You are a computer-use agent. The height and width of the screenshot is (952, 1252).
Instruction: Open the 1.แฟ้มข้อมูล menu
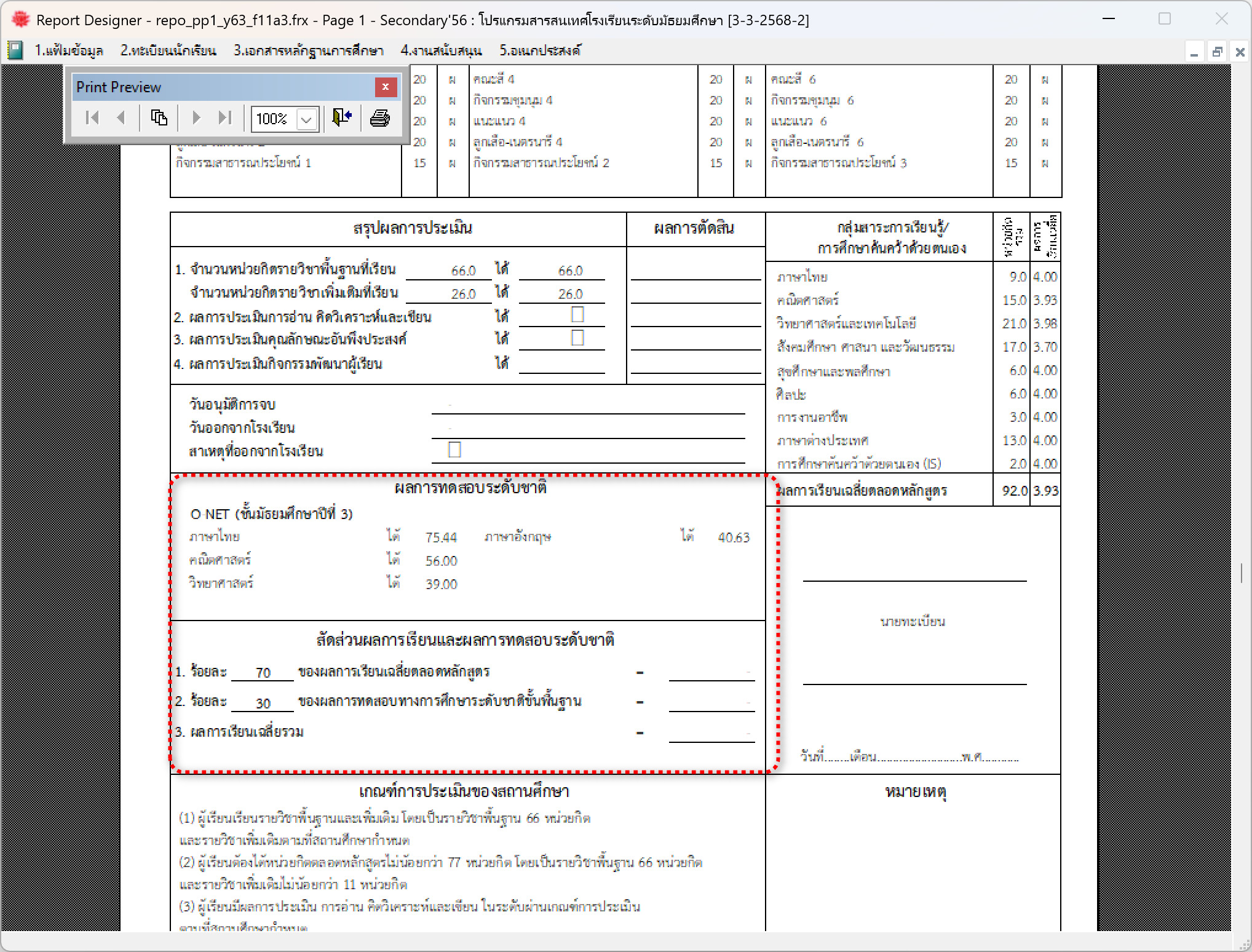[x=68, y=50]
